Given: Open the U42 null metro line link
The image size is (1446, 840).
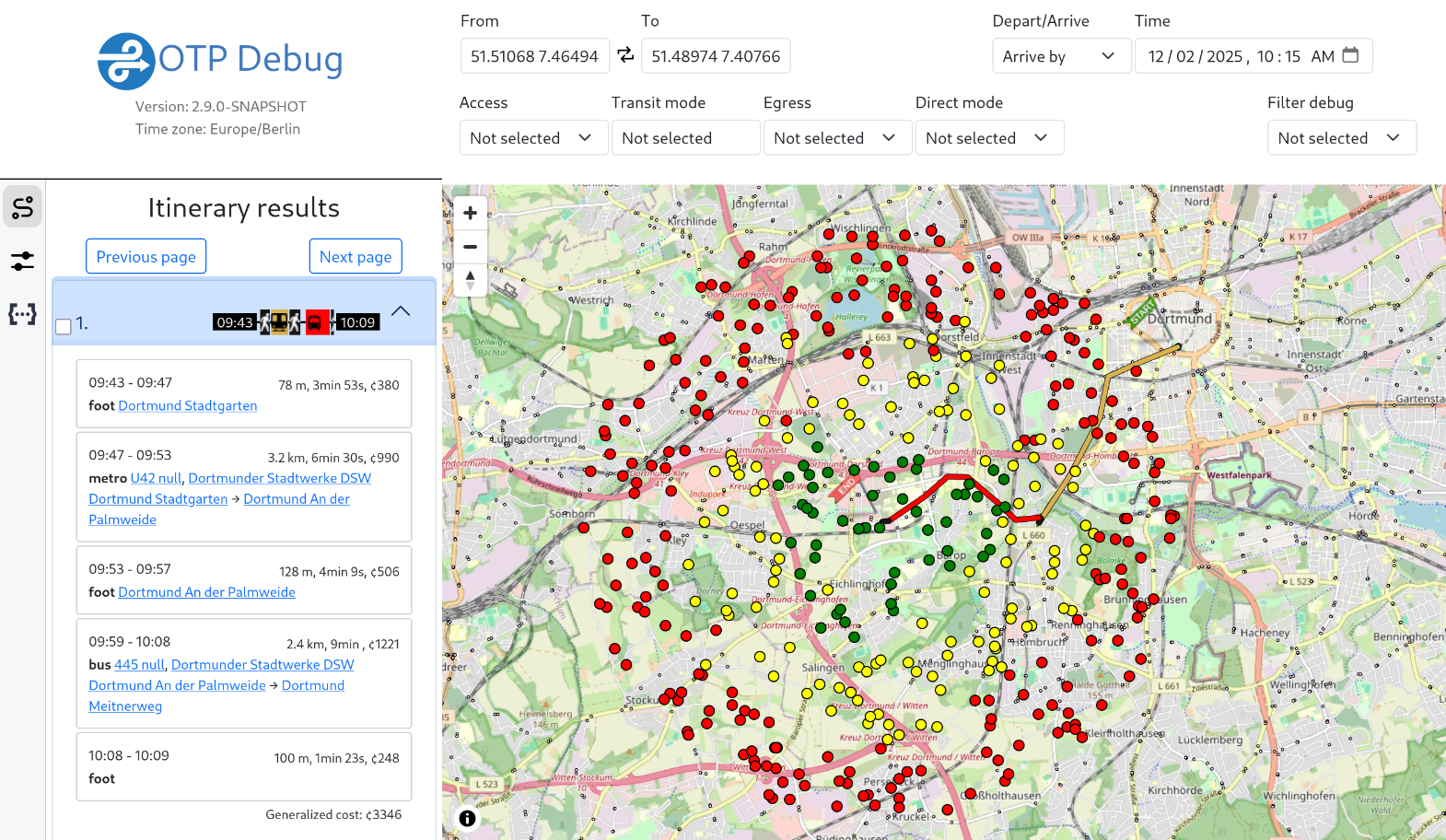Looking at the screenshot, I should [157, 478].
